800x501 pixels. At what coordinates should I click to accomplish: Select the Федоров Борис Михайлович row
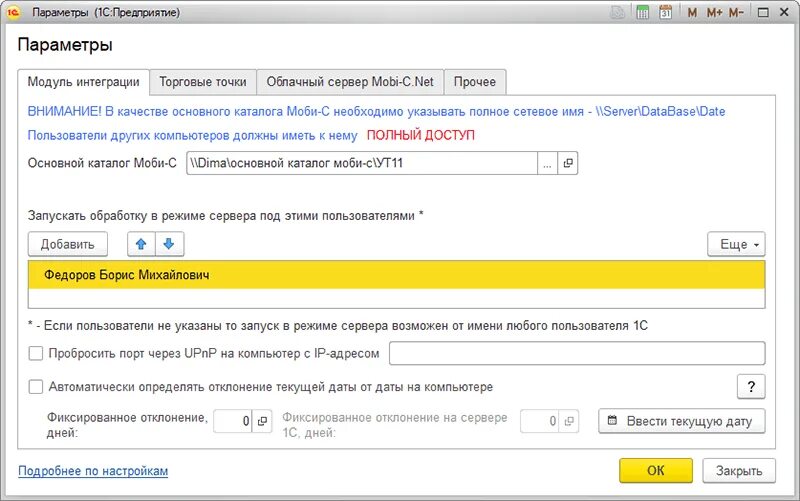(x=396, y=275)
